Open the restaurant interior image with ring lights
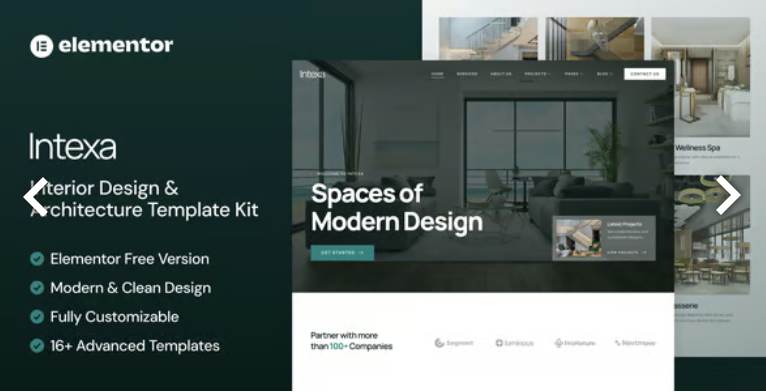This screenshot has height=392, width=766. [x=712, y=235]
